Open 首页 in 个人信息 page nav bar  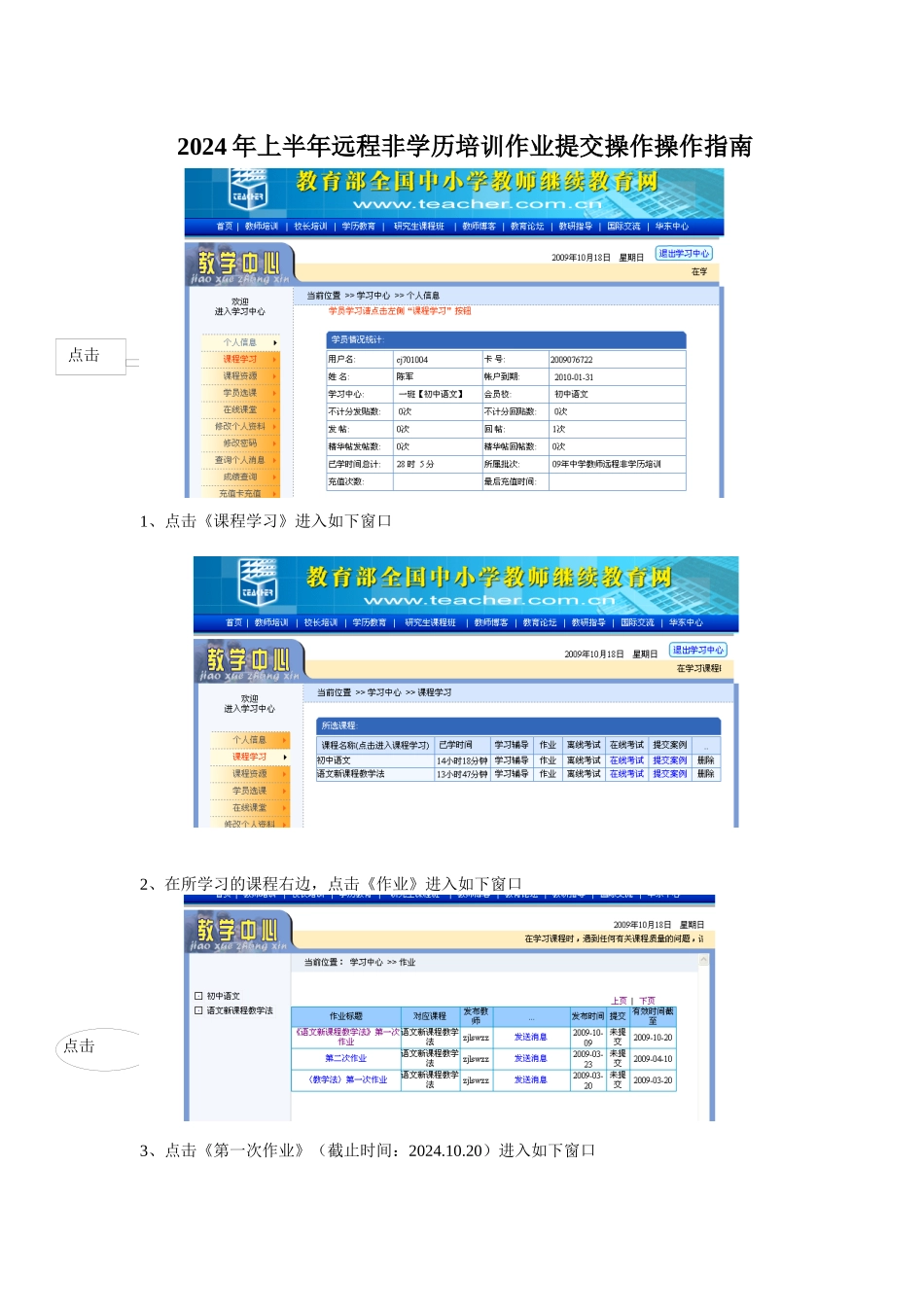click(x=225, y=227)
